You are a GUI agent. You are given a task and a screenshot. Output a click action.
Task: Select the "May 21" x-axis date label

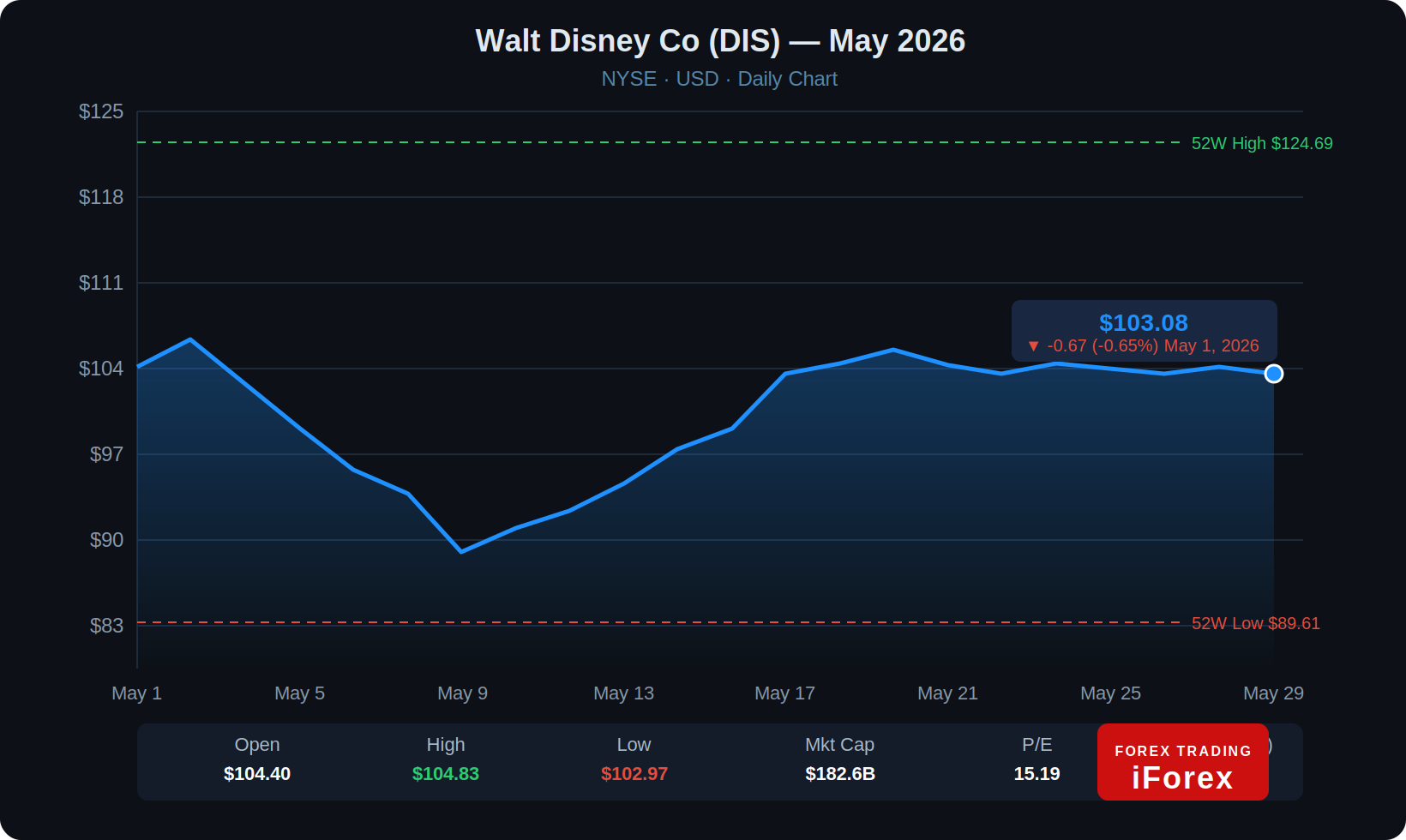coord(948,693)
